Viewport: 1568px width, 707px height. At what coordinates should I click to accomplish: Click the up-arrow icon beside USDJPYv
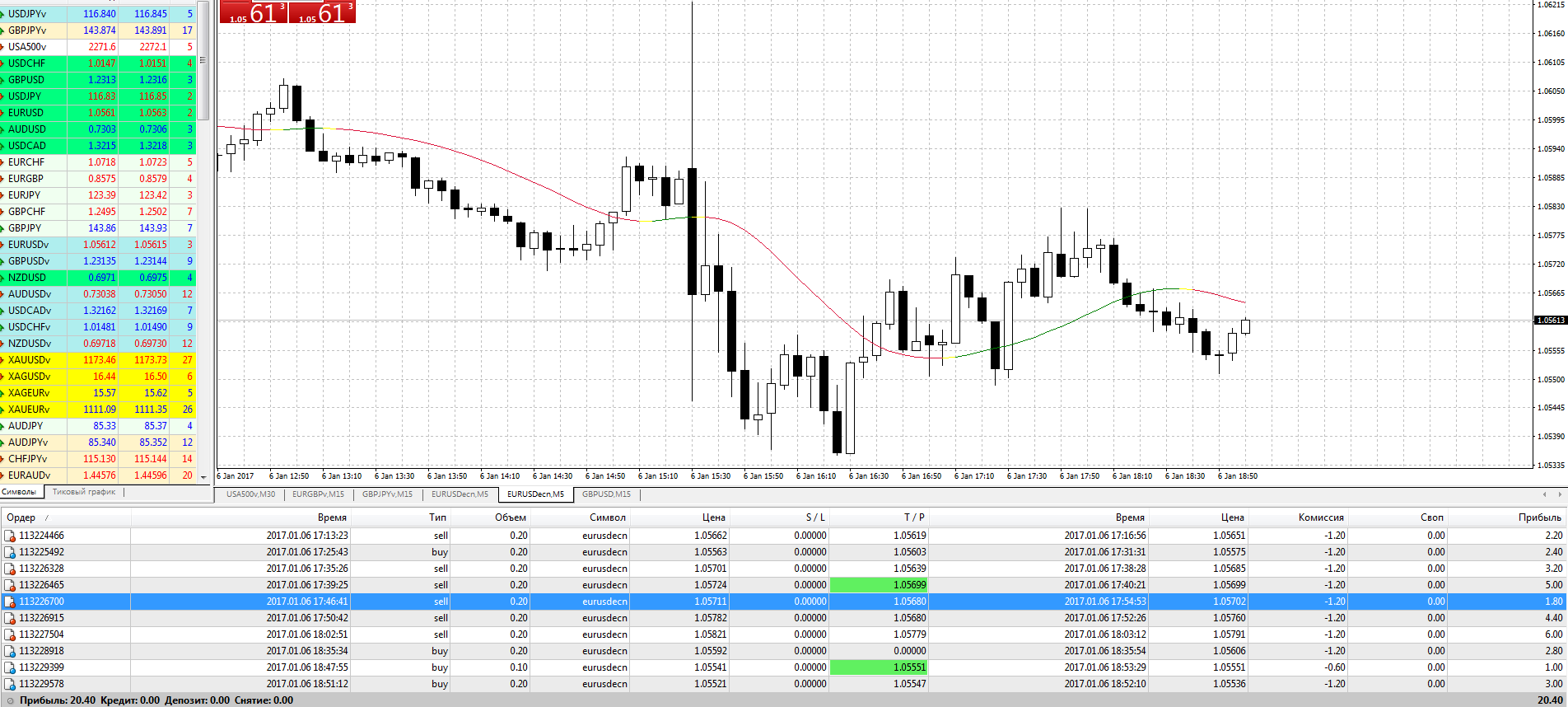(2, 14)
